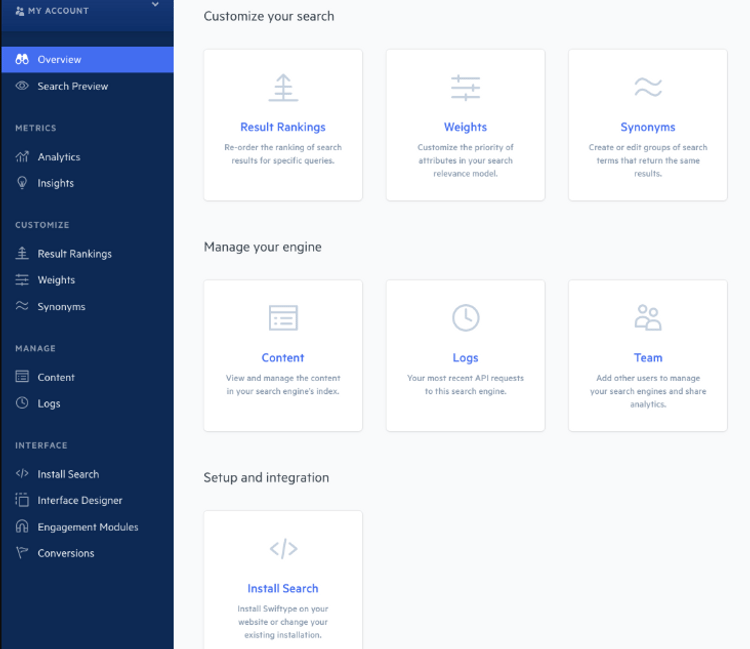Click the 'Customize your search' heading
750x649 pixels.
269,16
